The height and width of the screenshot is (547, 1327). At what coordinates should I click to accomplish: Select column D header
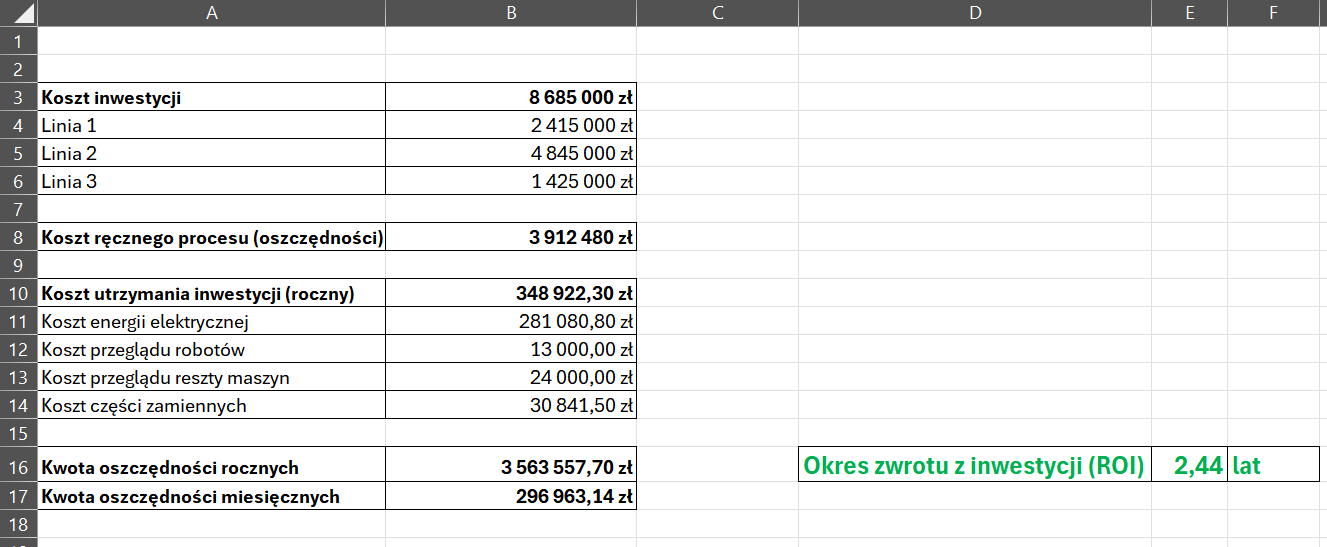[975, 13]
